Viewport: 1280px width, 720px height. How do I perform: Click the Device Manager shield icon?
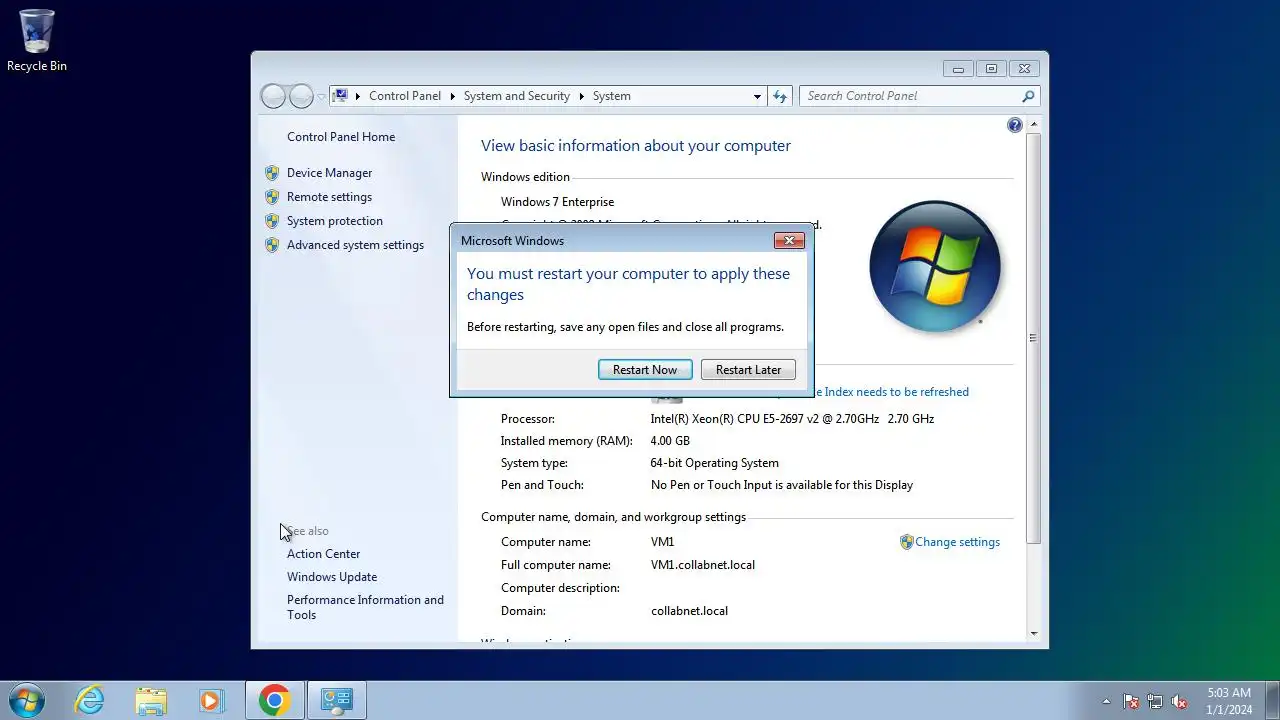(272, 173)
